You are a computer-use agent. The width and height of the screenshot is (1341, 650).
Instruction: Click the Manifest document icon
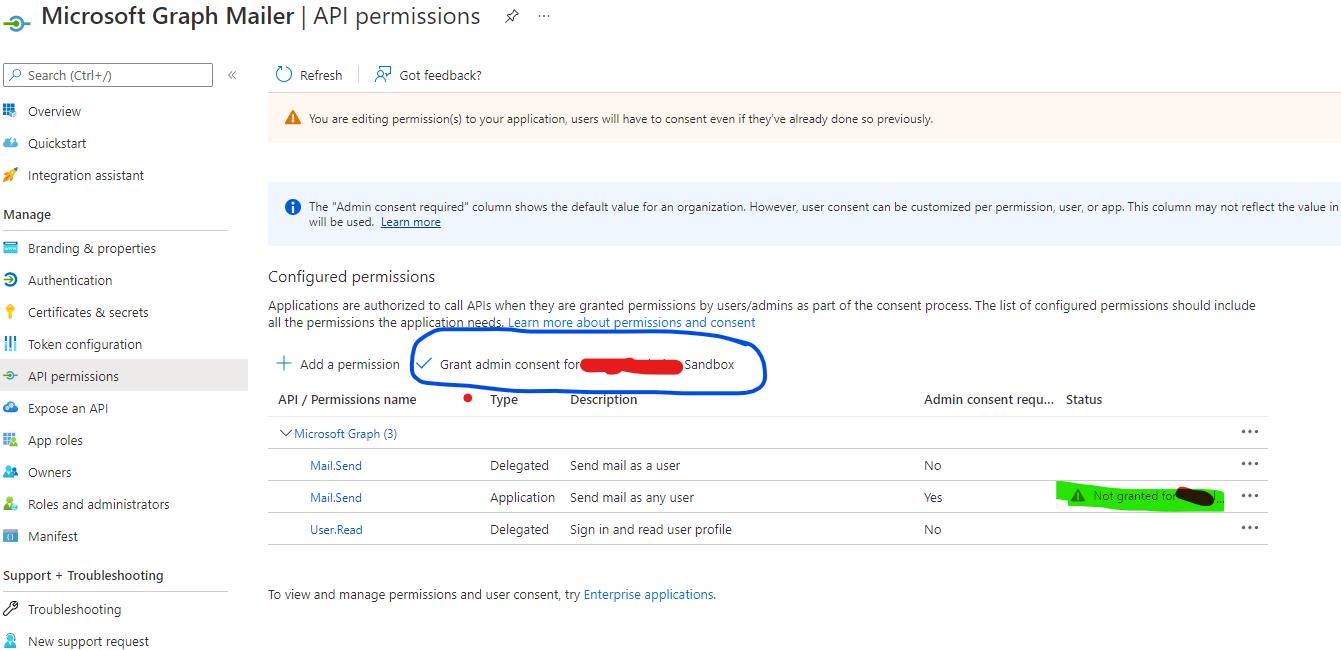(10, 536)
